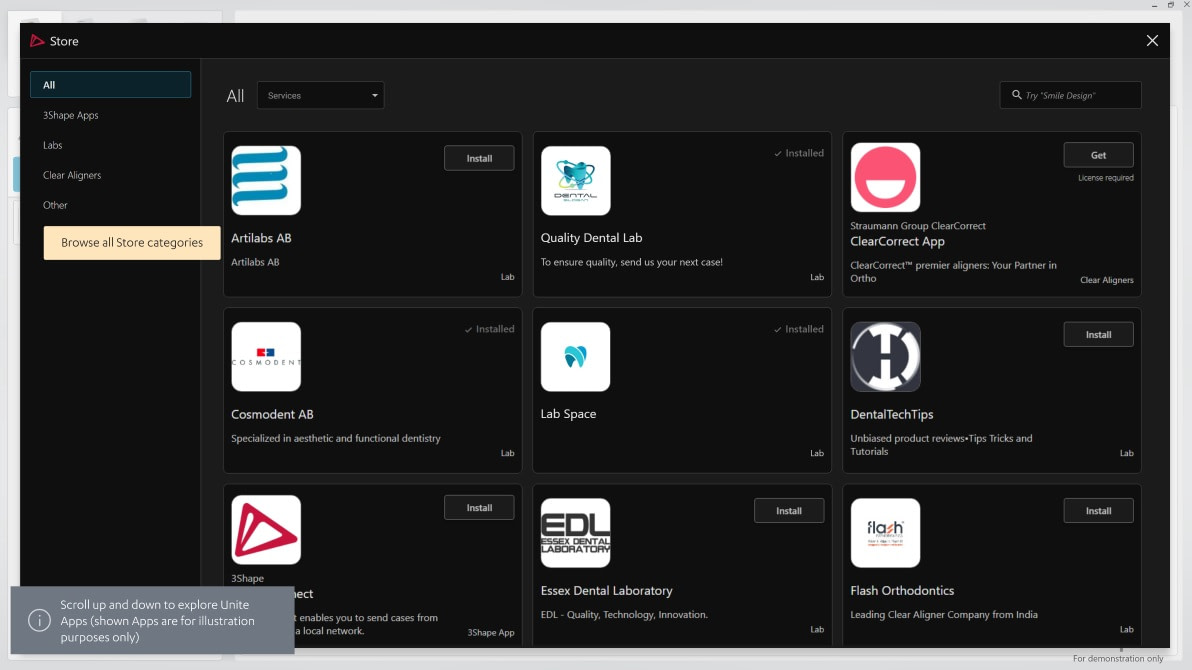
Task: Install the Artilabs AB app
Action: [479, 157]
